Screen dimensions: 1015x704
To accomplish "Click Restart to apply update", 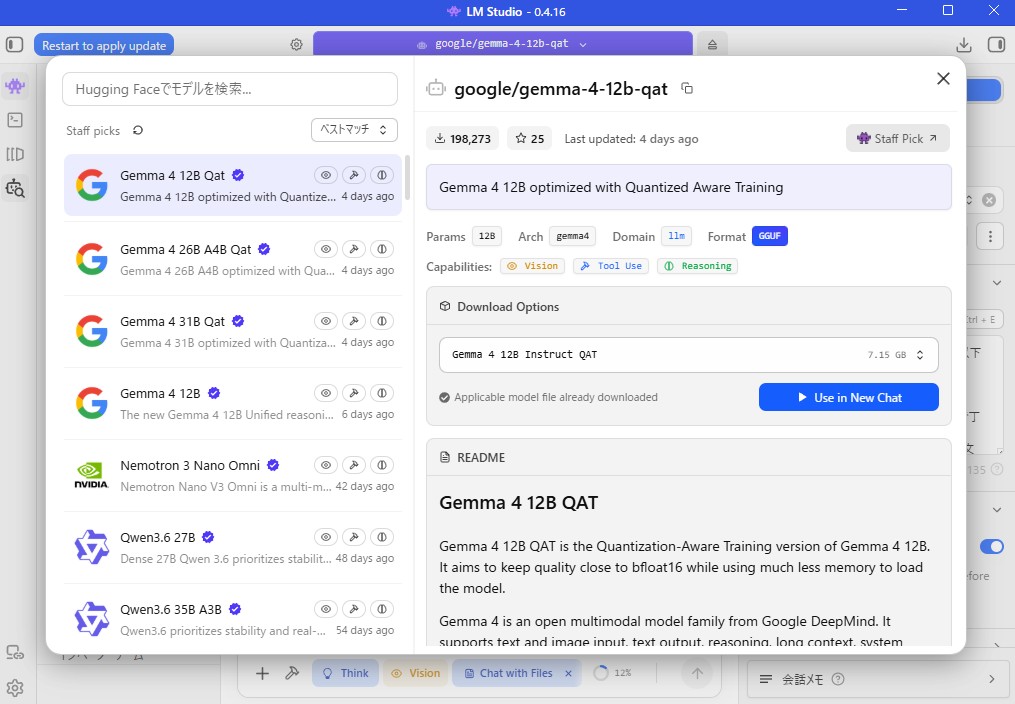I will (x=104, y=45).
